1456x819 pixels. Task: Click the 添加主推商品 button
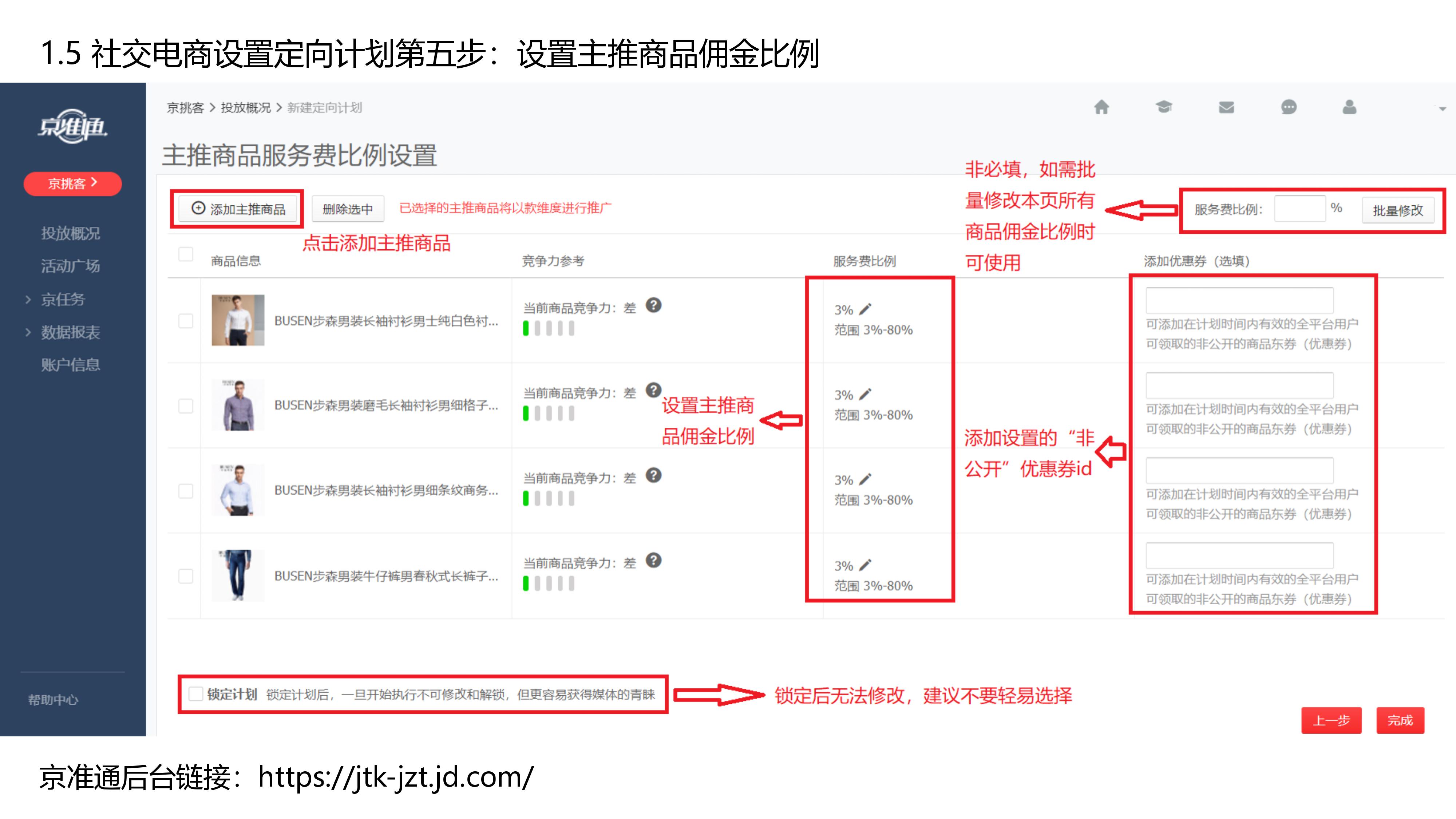pyautogui.click(x=238, y=209)
